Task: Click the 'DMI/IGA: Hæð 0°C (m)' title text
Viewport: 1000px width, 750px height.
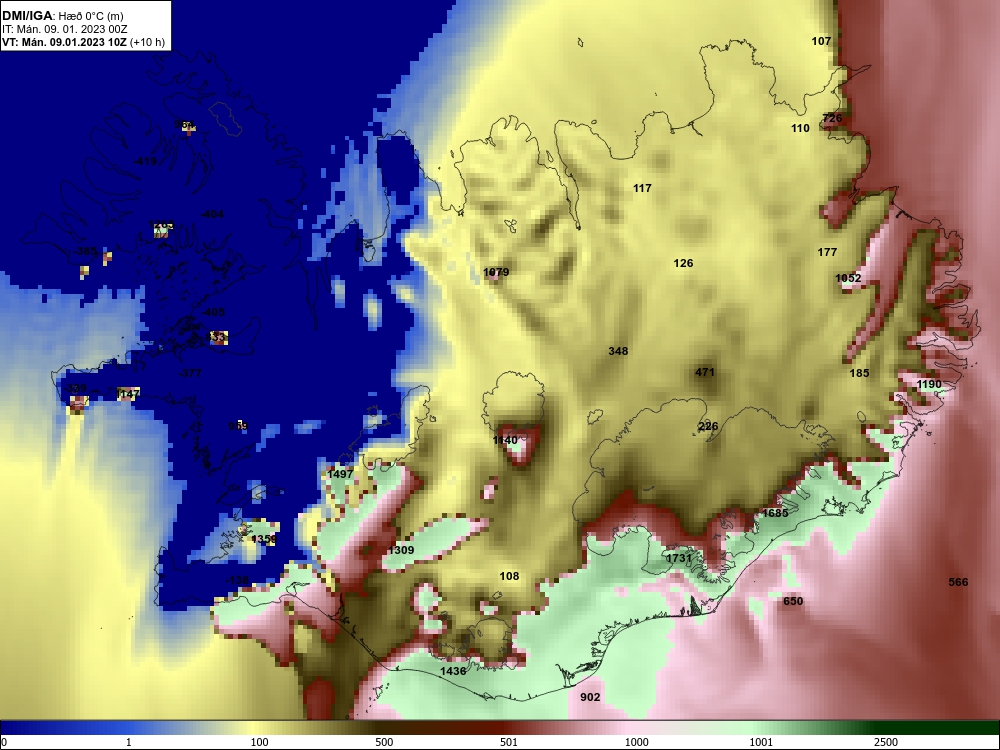Action: click(64, 16)
